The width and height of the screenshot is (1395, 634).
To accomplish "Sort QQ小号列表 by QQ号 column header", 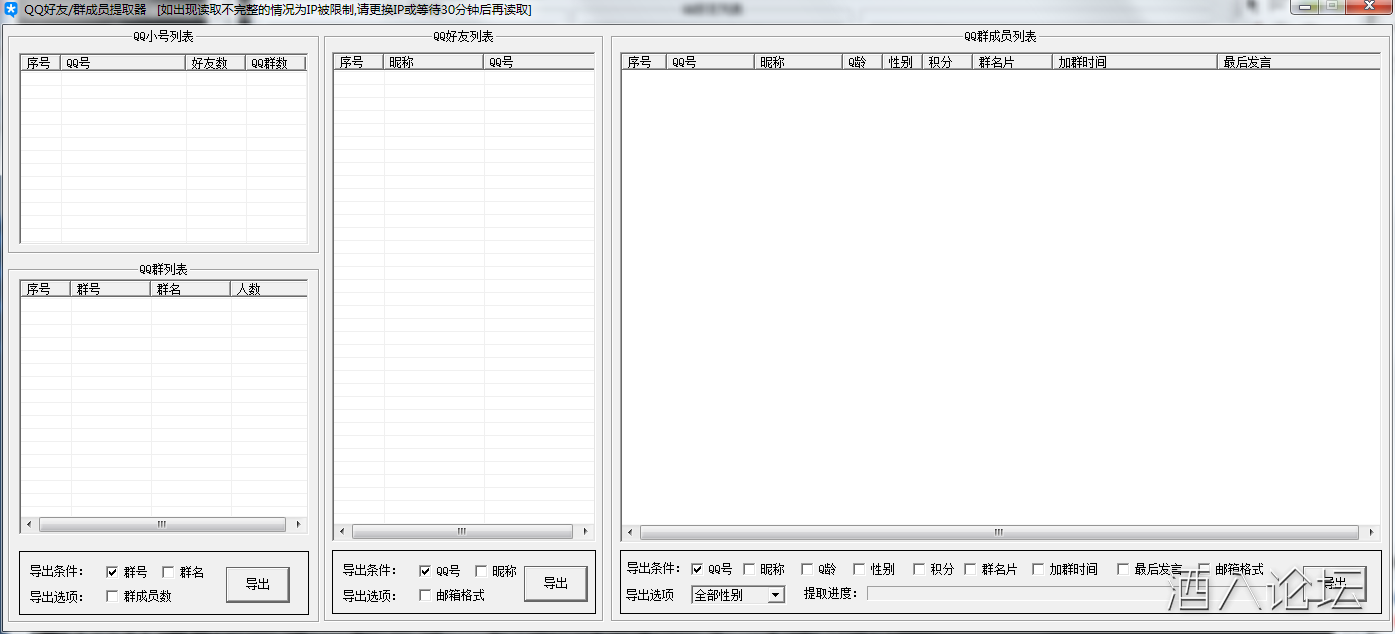I will (124, 63).
